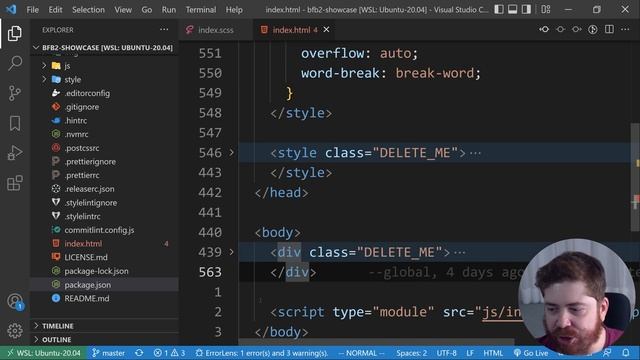The image size is (640, 360).
Task: Select package.json in explorer
Action: coord(105,284)
